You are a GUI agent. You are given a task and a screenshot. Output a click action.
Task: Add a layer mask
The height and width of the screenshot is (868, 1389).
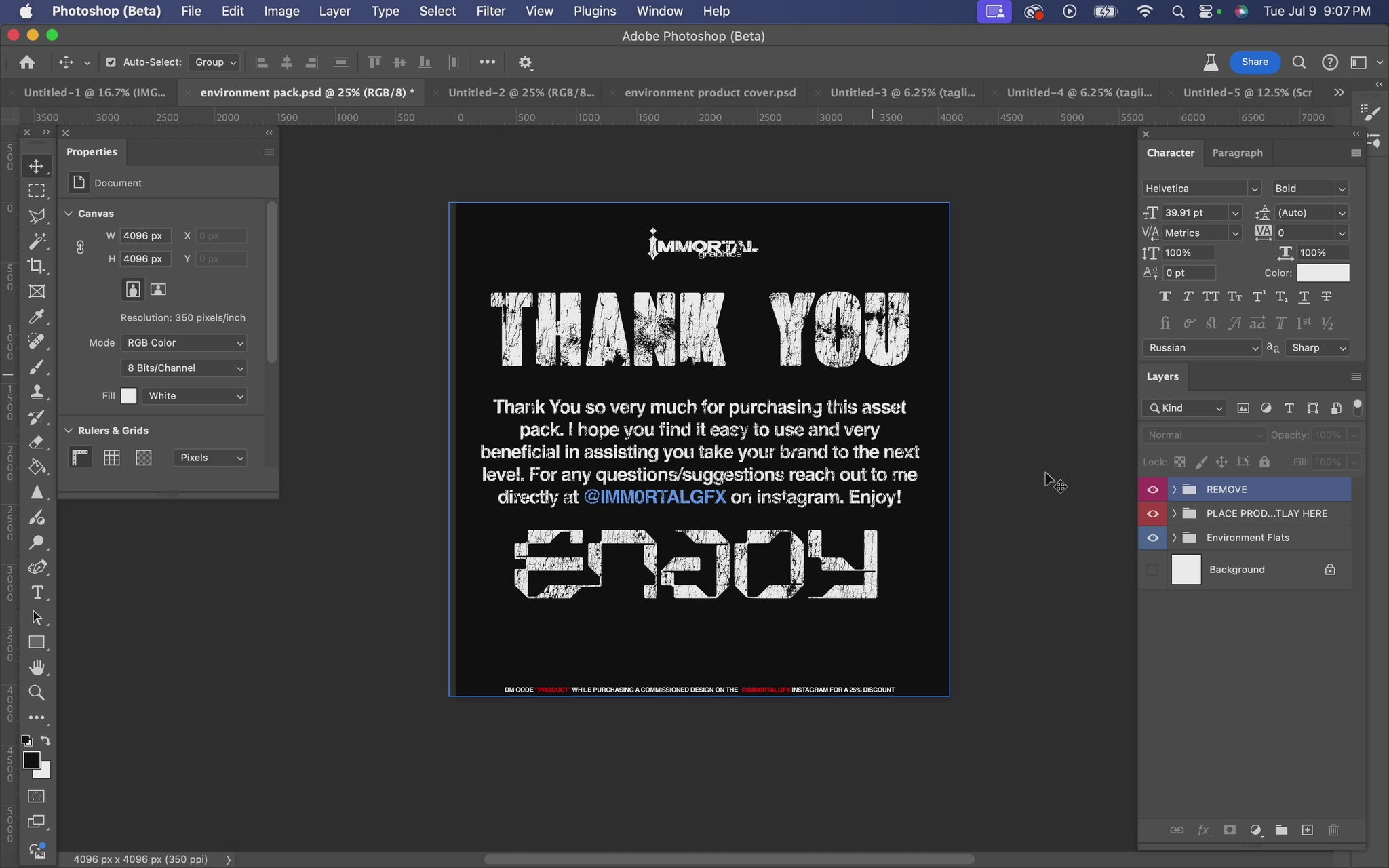(x=1229, y=830)
